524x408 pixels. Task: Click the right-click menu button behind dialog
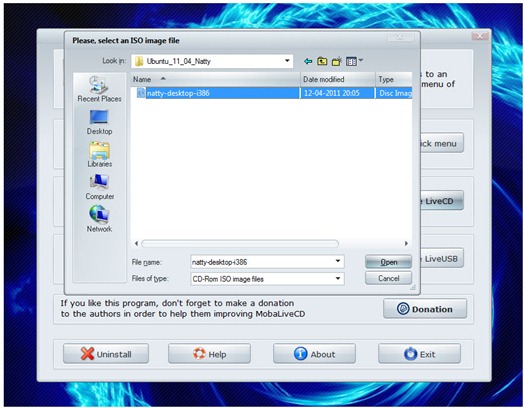coord(442,143)
